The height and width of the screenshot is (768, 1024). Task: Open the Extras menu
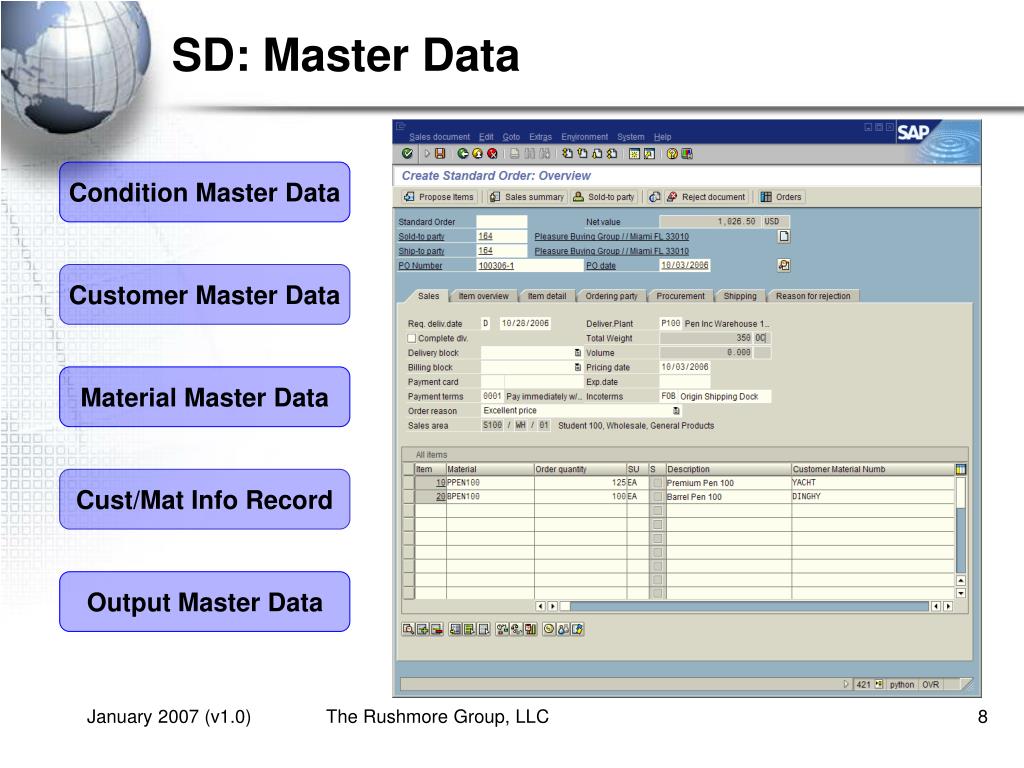[541, 136]
